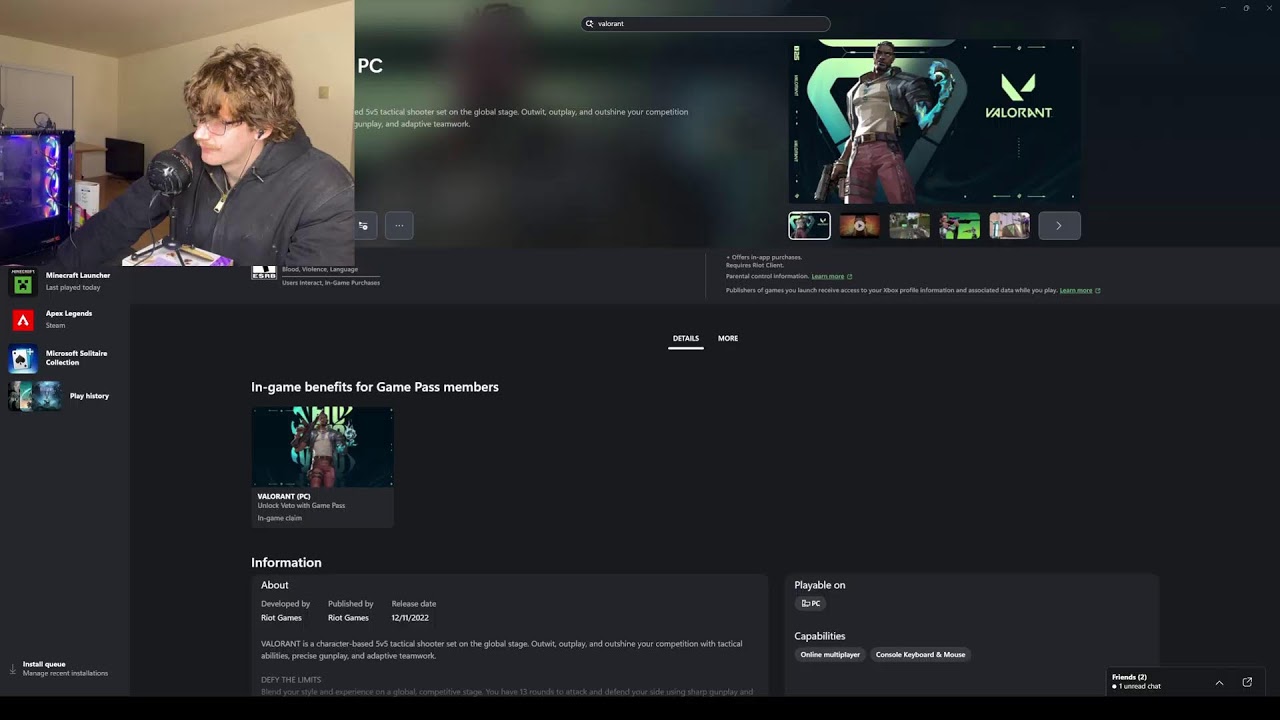This screenshot has width=1280, height=720.
Task: Click Riot Games under Developed by
Action: point(281,618)
